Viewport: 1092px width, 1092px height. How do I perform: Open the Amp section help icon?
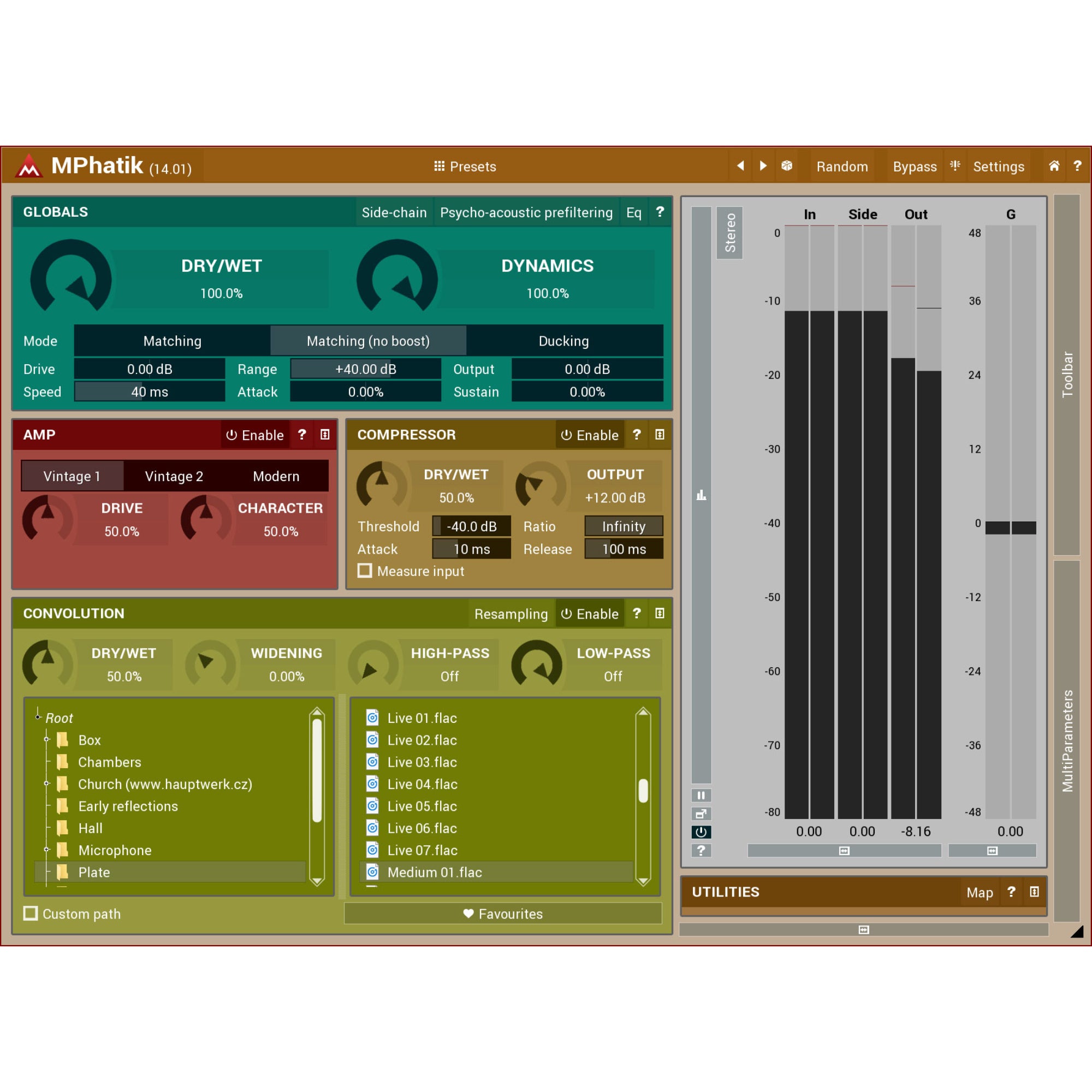click(302, 435)
